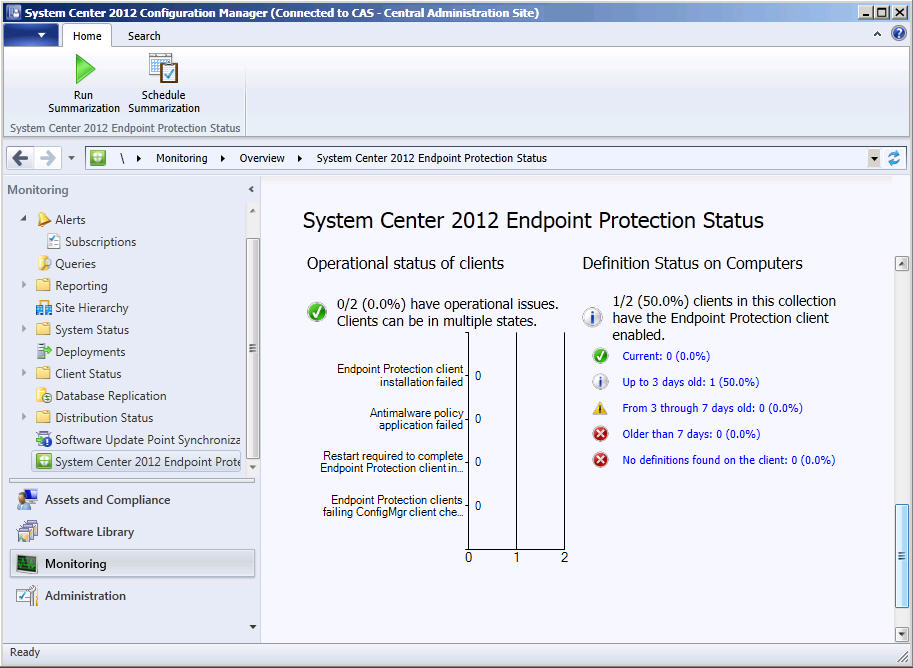Open Schedule Summarization calendar icon
The height and width of the screenshot is (668, 913).
click(164, 68)
